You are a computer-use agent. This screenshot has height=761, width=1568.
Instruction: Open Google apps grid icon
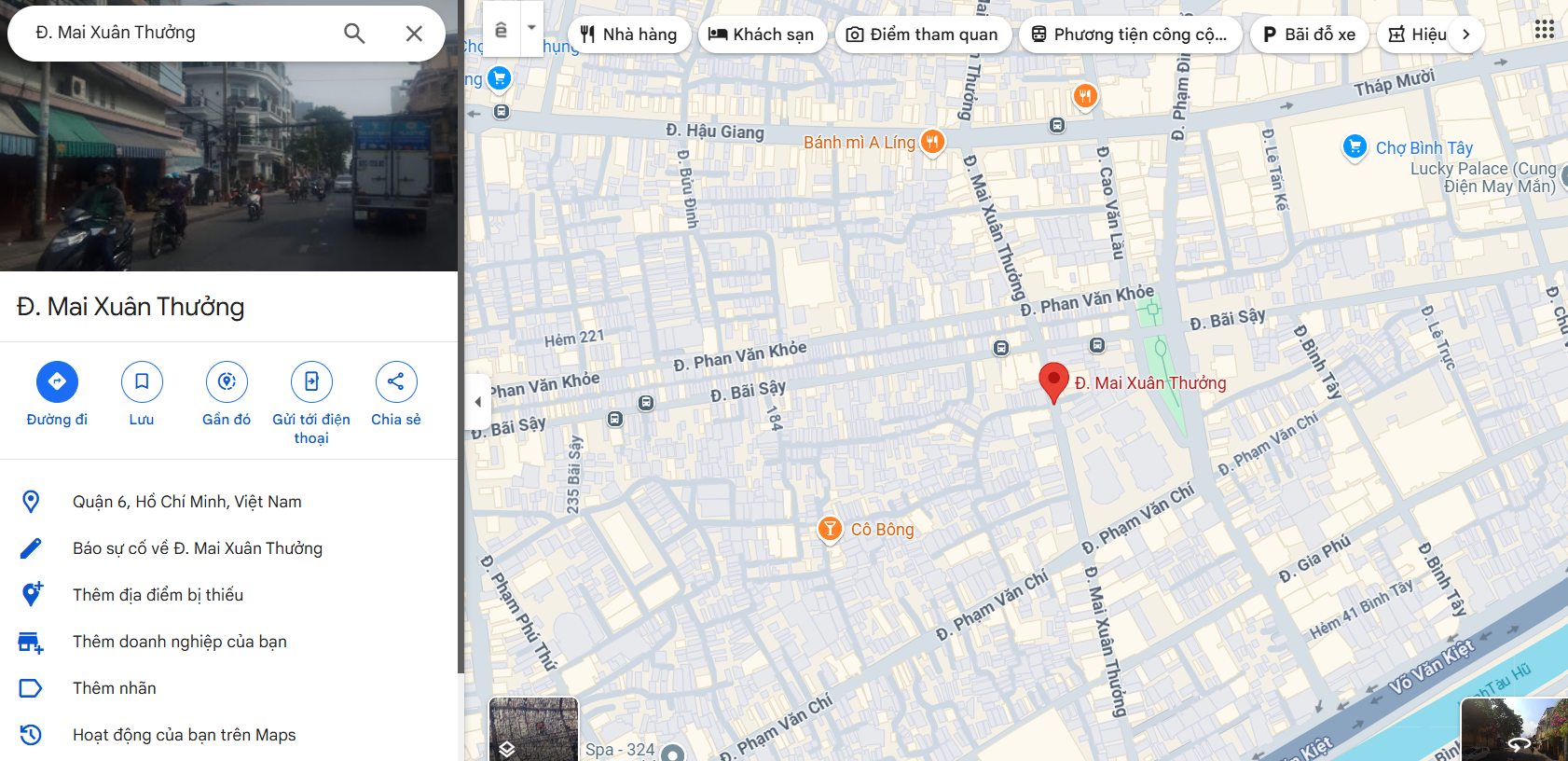pos(1545,30)
